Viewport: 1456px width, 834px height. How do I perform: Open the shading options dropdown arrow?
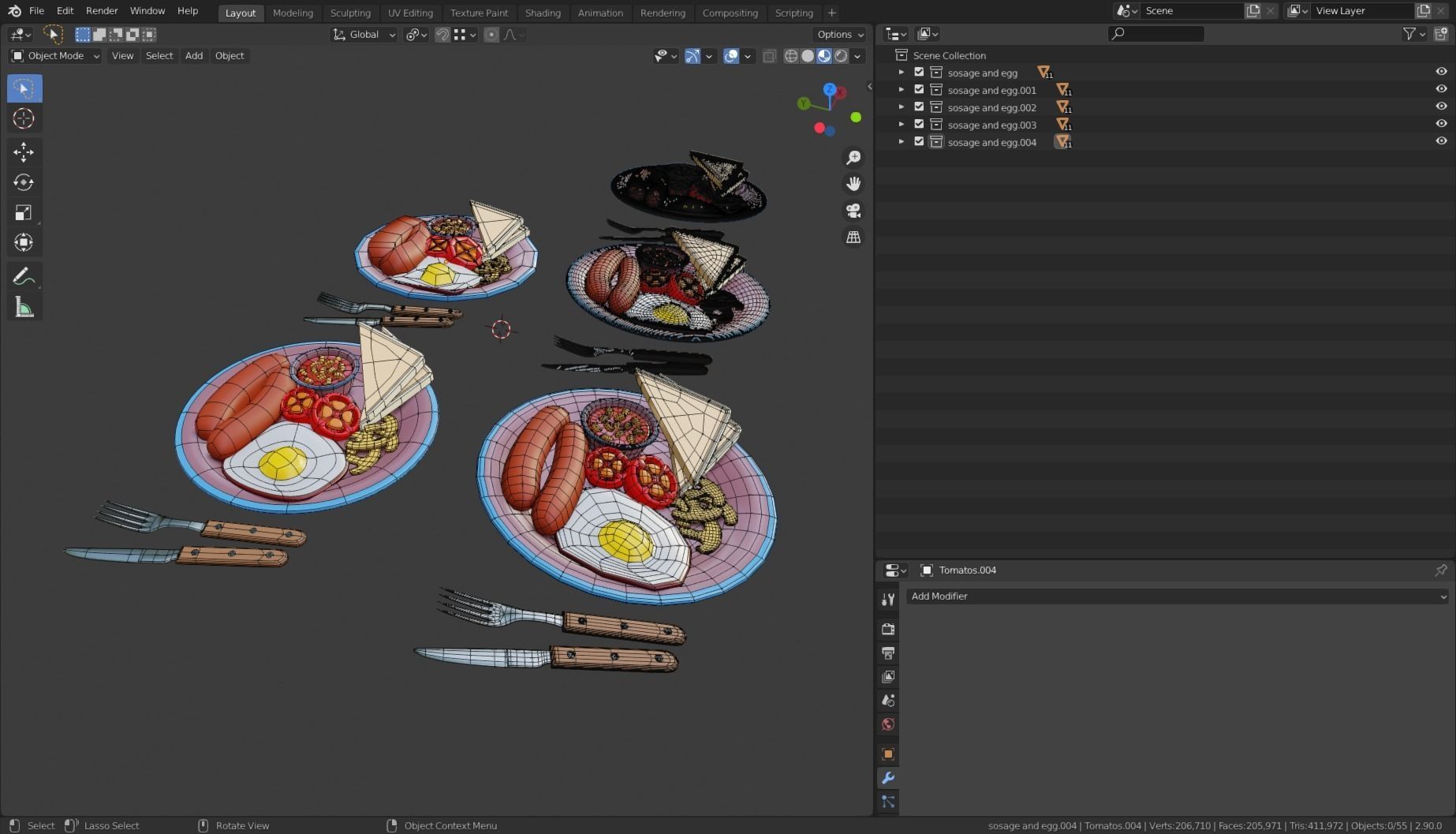pyautogui.click(x=857, y=56)
